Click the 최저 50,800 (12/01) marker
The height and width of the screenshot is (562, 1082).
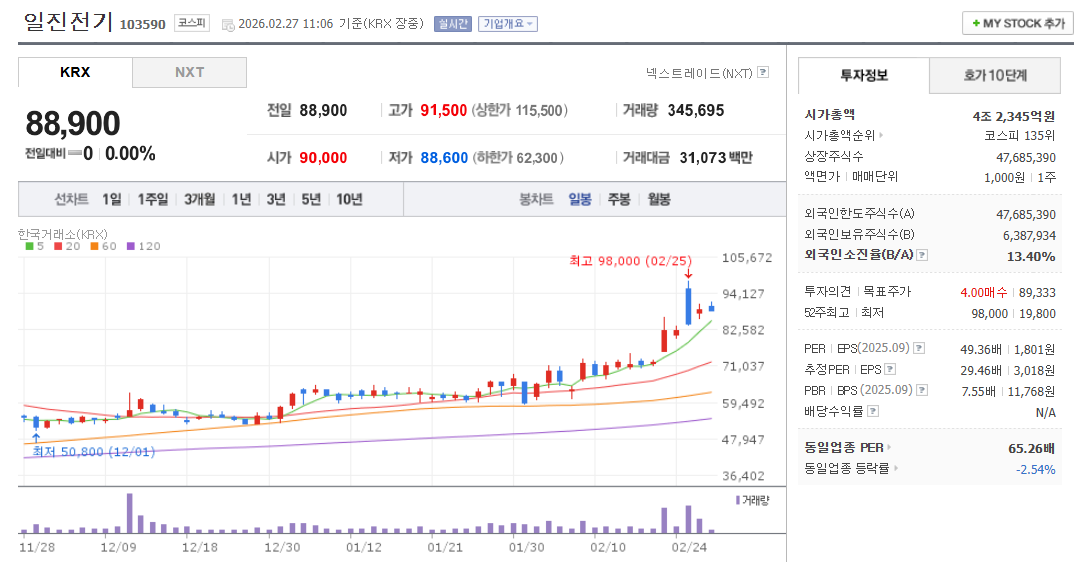(x=93, y=452)
